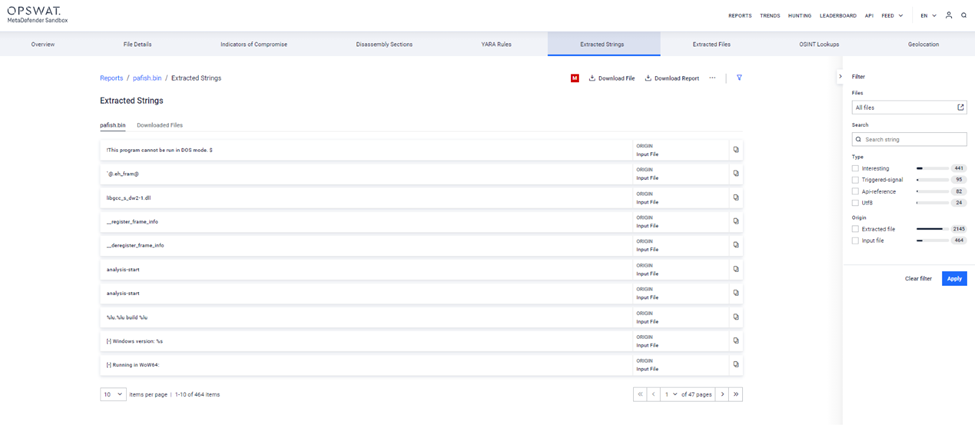975x429 pixels.
Task: Go to the first page
Action: click(x=640, y=394)
